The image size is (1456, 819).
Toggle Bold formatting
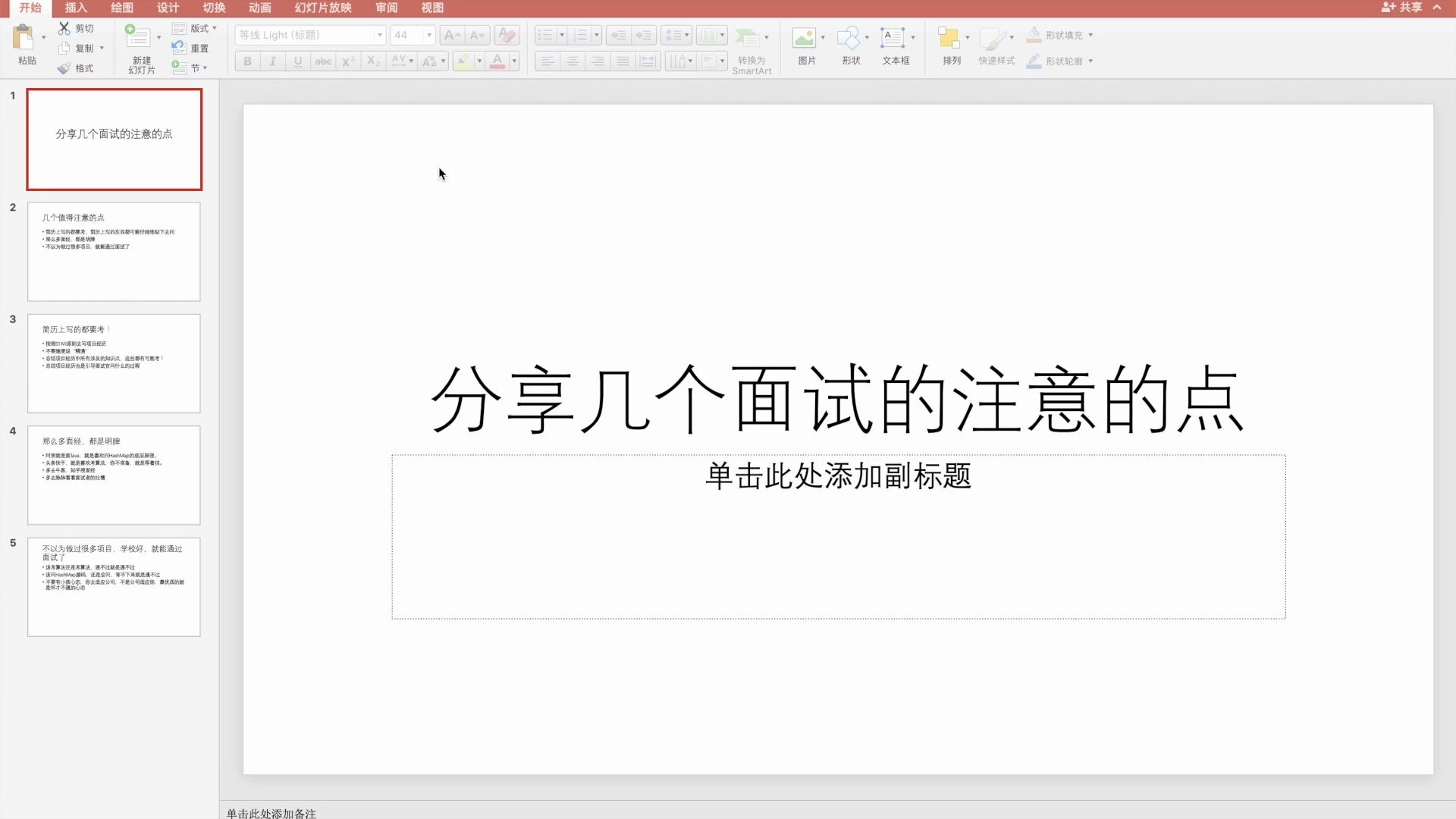point(247,61)
